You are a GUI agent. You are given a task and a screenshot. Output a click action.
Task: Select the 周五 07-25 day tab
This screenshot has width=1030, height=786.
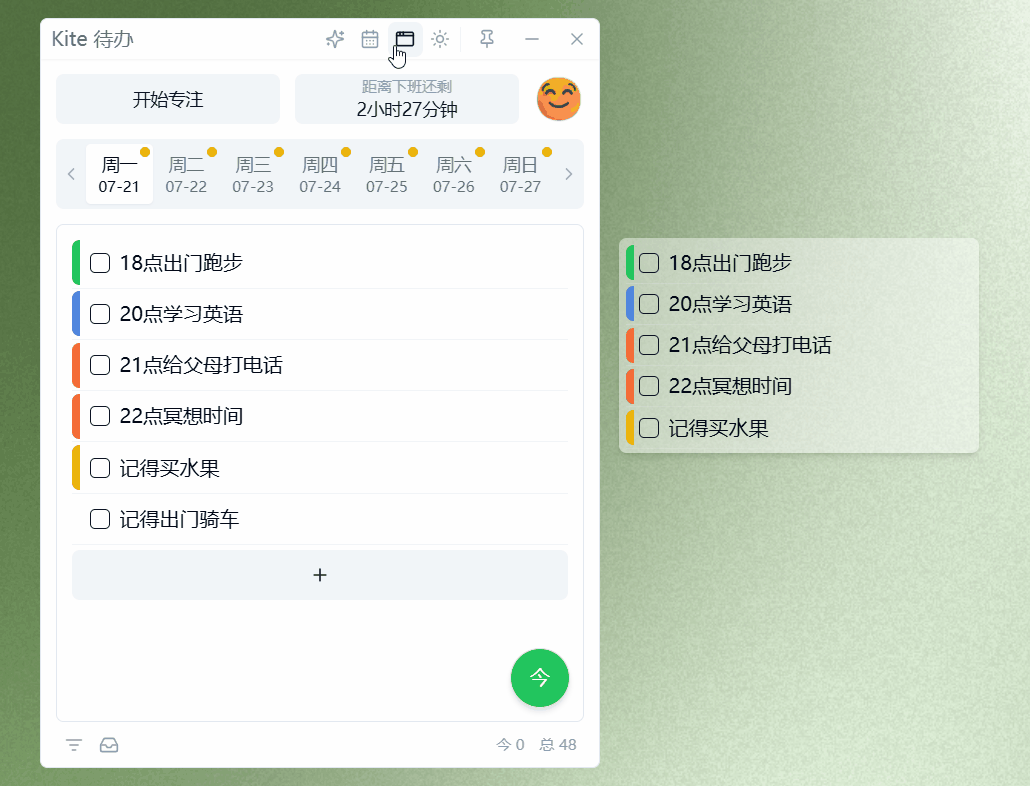[x=387, y=174]
